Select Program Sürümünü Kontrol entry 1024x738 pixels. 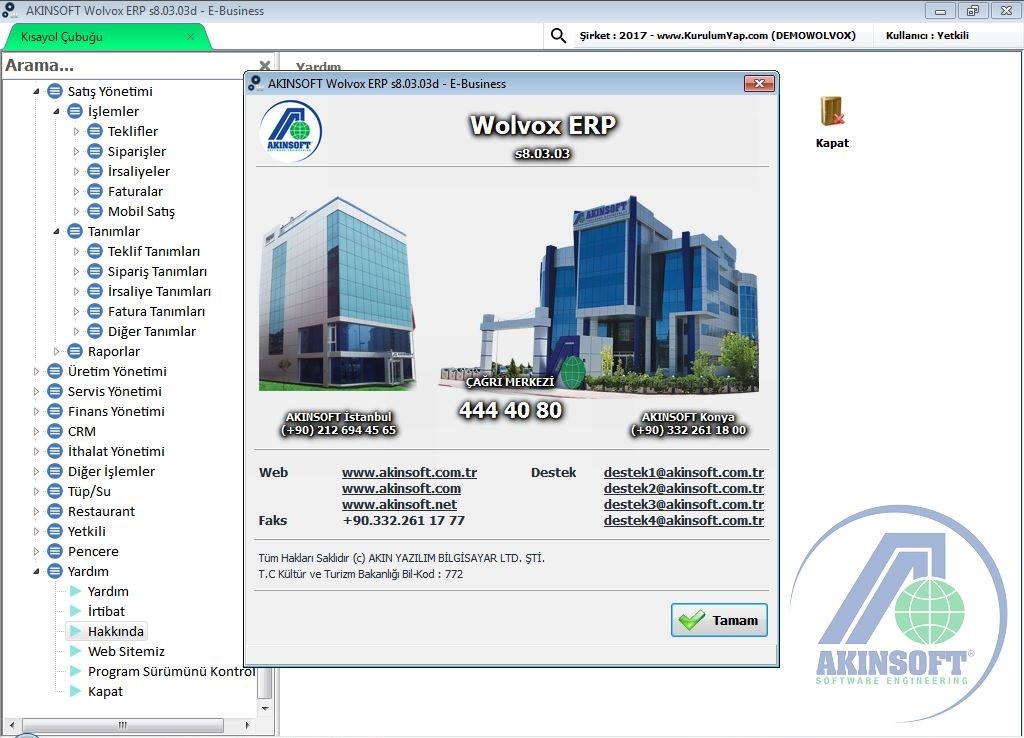[x=171, y=671]
